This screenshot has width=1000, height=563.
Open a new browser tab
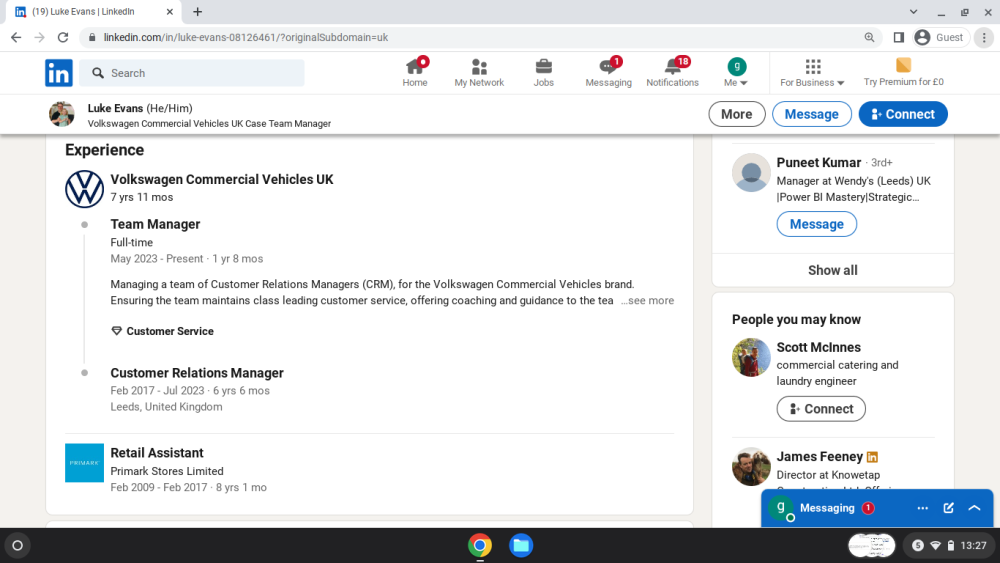tap(198, 11)
